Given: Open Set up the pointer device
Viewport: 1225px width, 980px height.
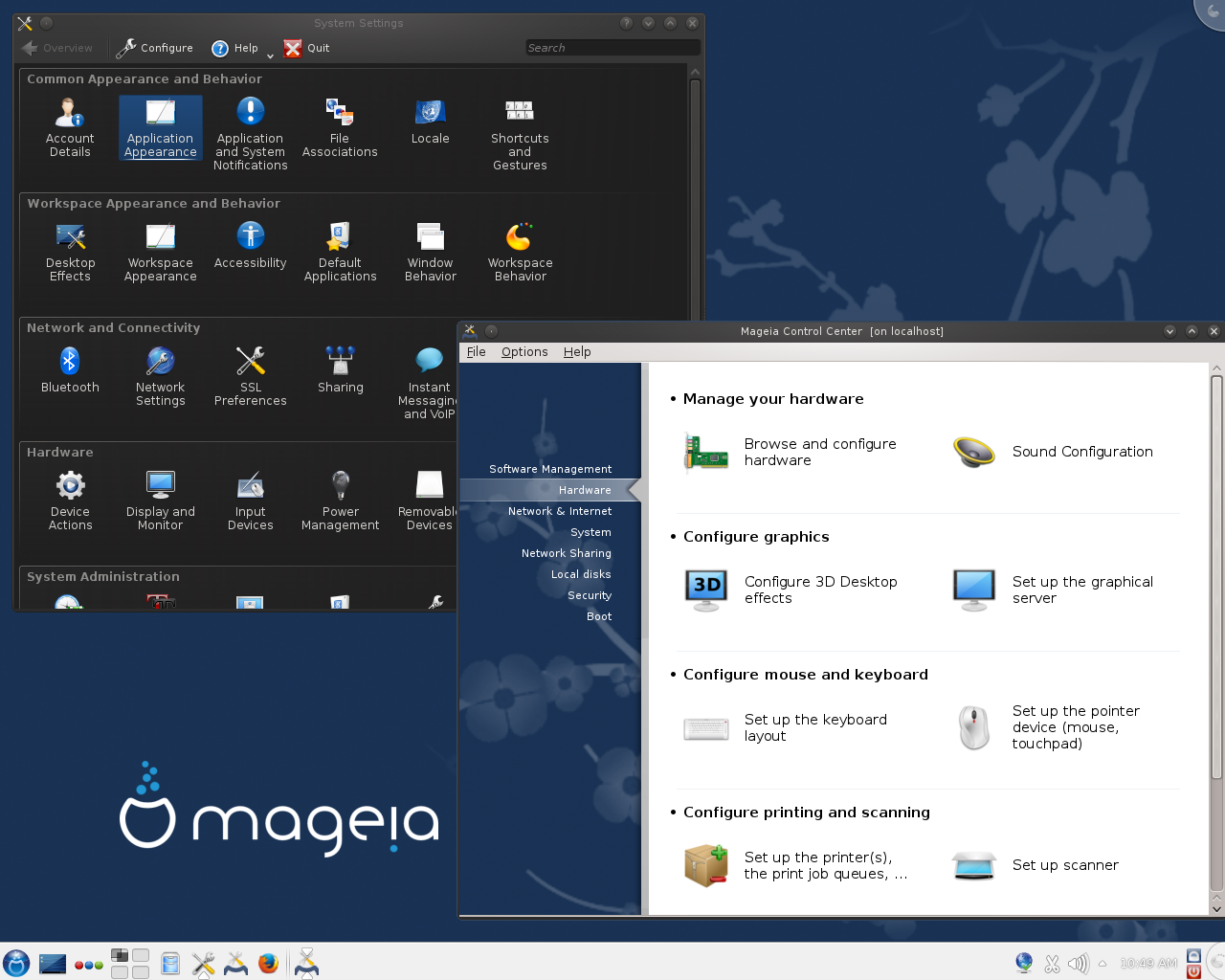Looking at the screenshot, I should (x=1049, y=727).
